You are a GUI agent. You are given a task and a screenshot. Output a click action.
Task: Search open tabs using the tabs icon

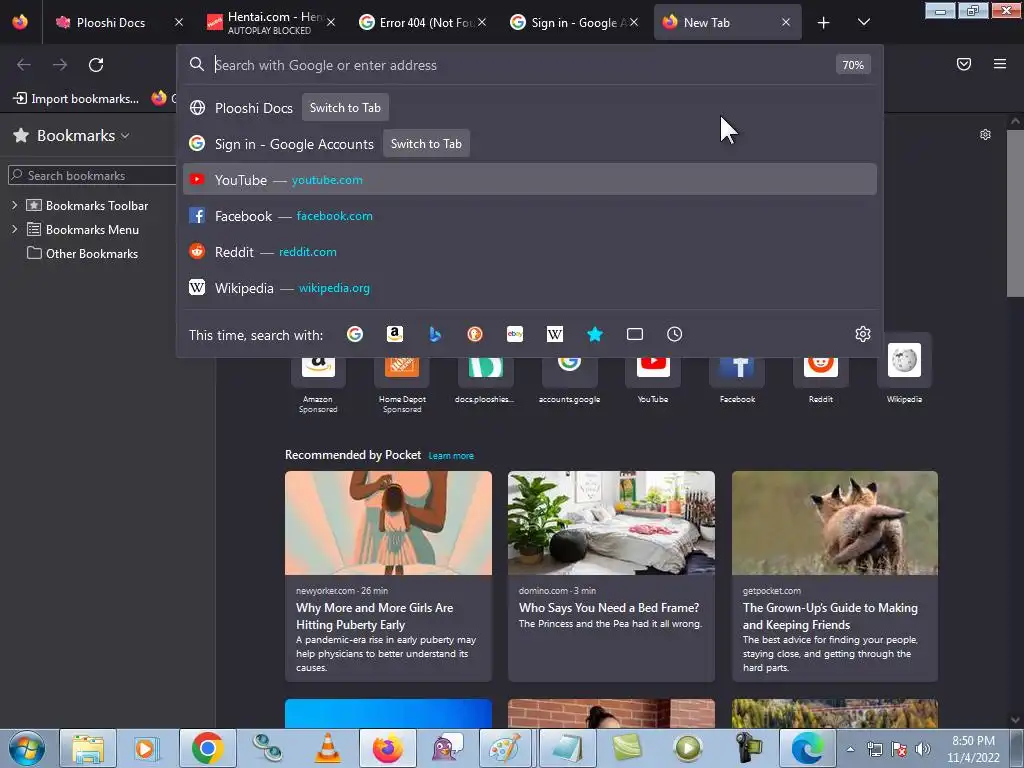pyautogui.click(x=635, y=334)
